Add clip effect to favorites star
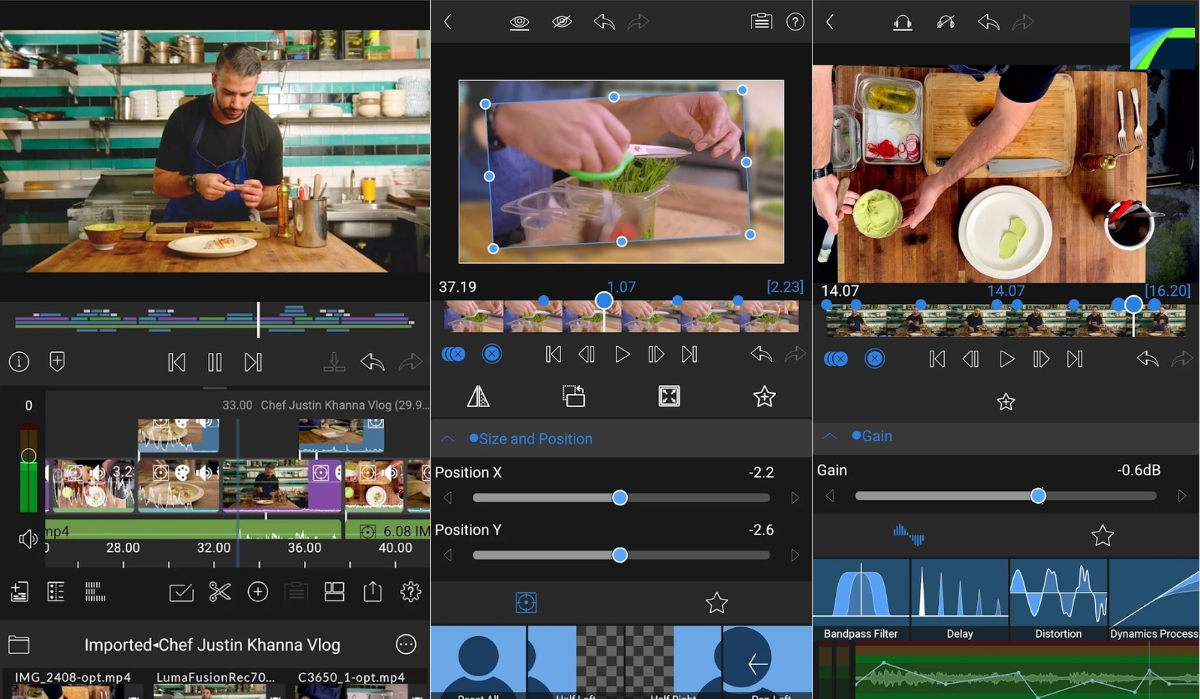Image resolution: width=1200 pixels, height=699 pixels. click(x=765, y=396)
